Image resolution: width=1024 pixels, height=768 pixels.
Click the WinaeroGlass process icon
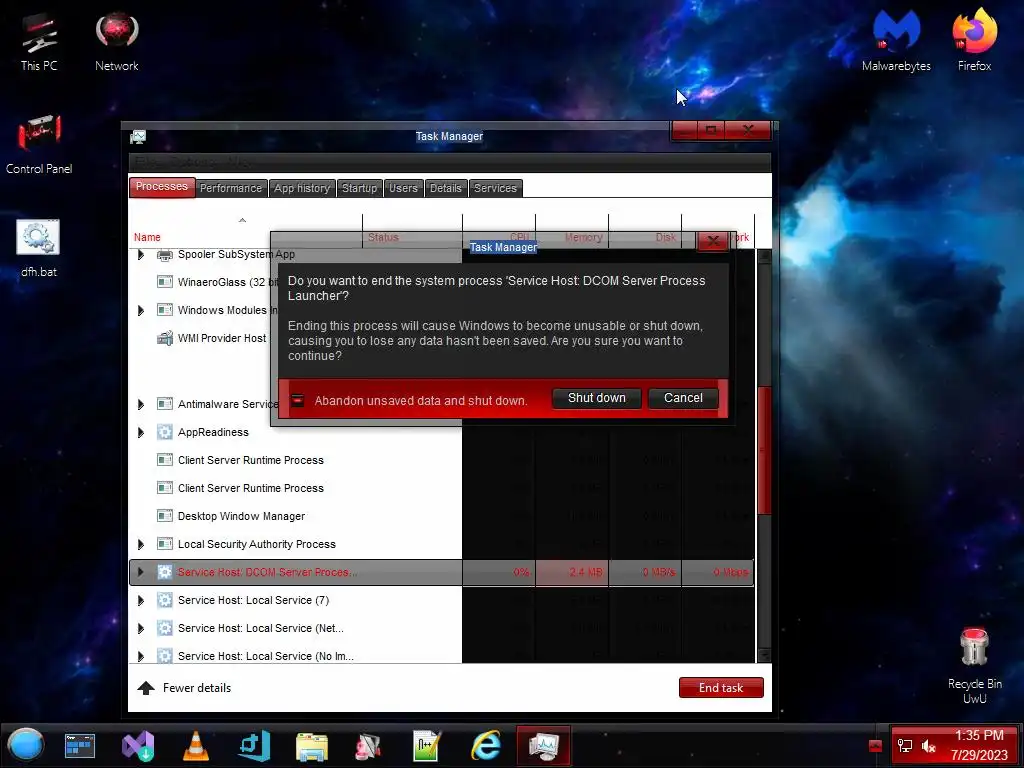[x=165, y=282]
